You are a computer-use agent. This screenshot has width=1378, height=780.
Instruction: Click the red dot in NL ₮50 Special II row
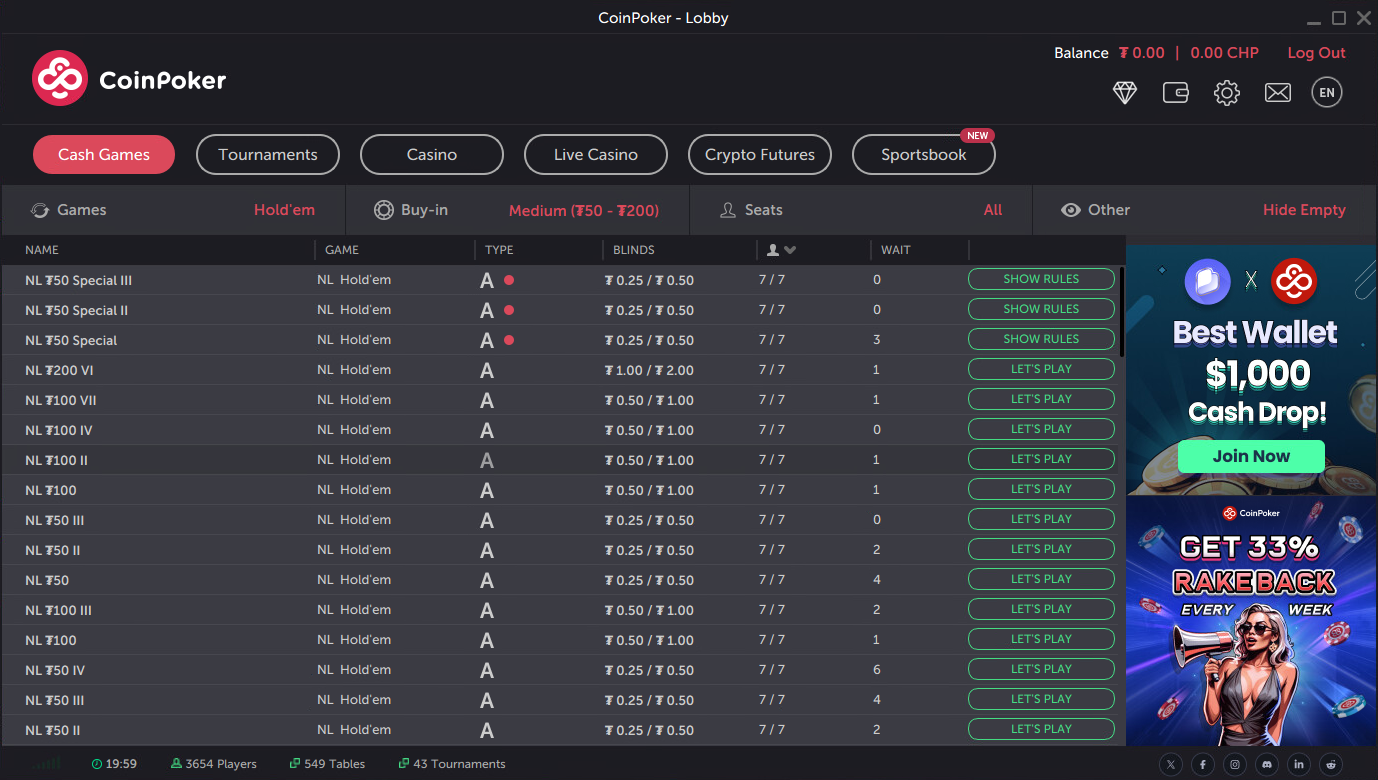[x=509, y=310]
